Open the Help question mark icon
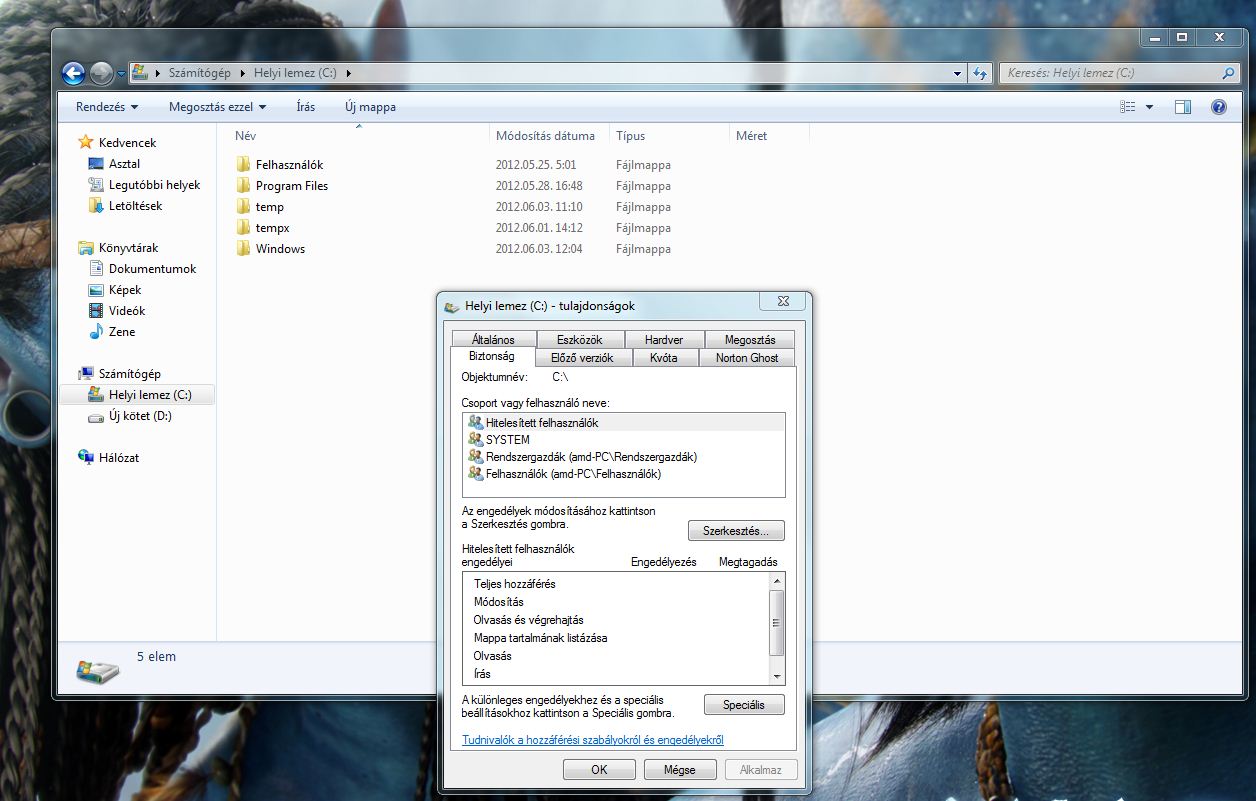The image size is (1256, 801). [x=1218, y=107]
